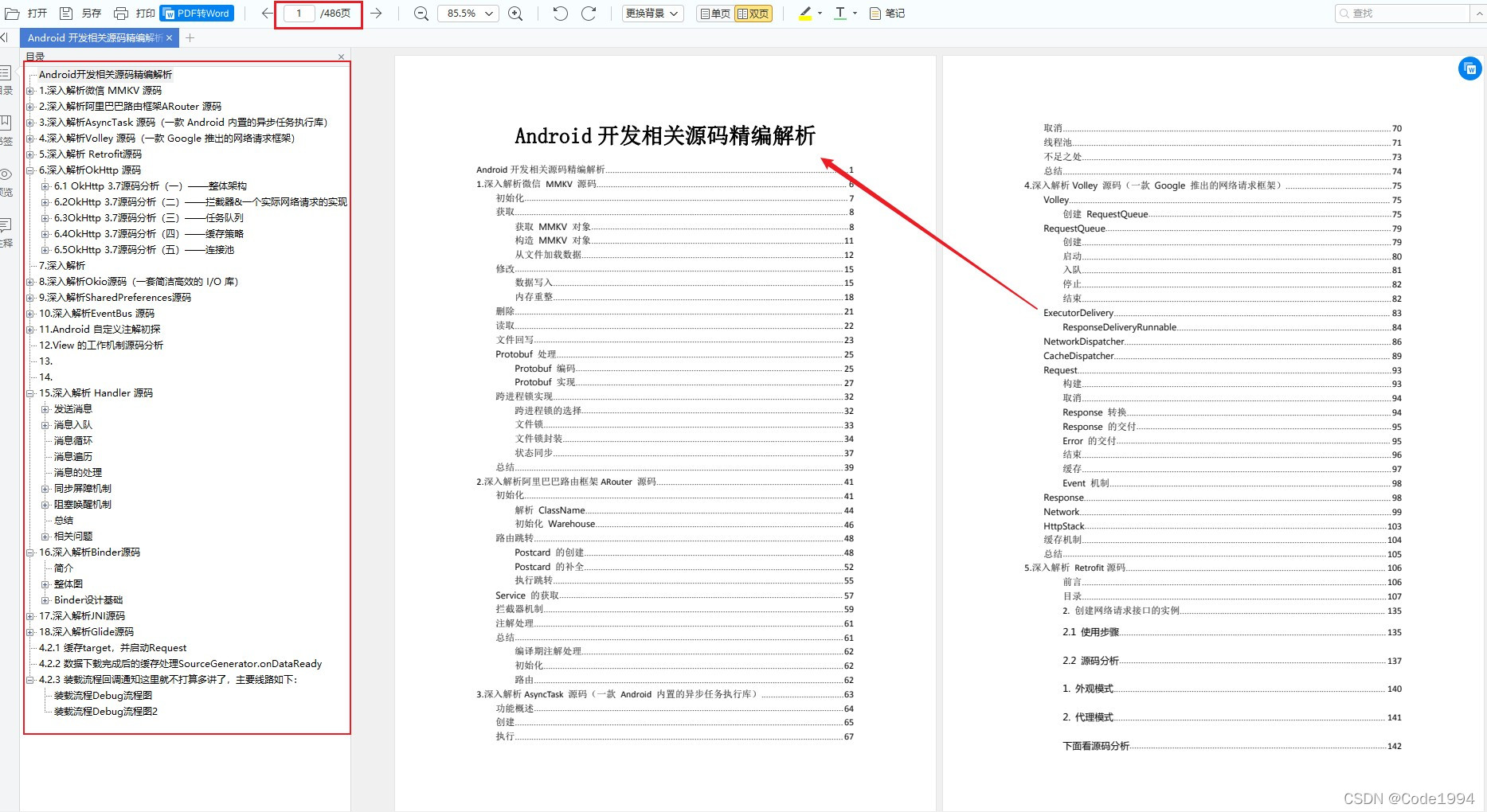This screenshot has height=812, width=1487.
Task: Select the text underline T tool
Action: pyautogui.click(x=840, y=14)
